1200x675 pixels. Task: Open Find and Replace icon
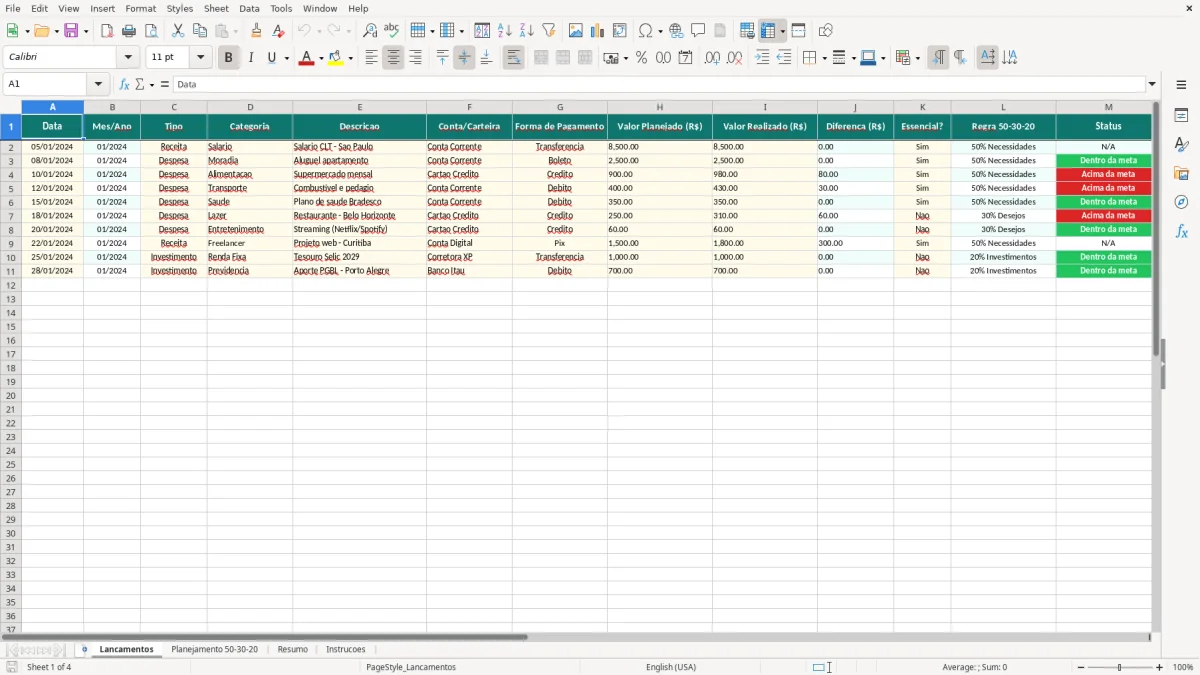click(x=370, y=31)
